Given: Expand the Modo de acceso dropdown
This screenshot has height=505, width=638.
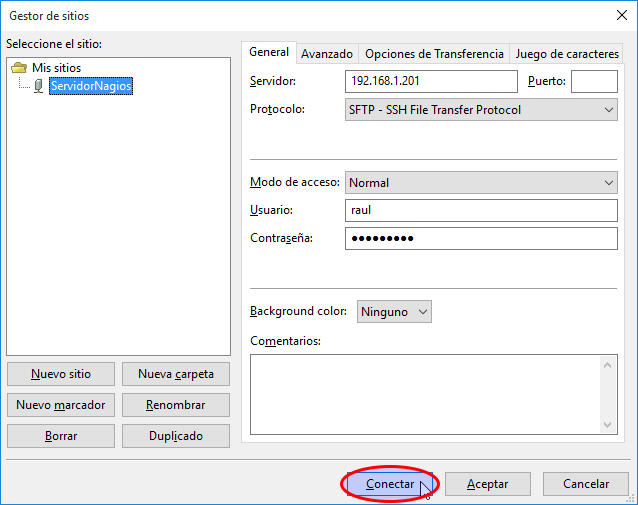Looking at the screenshot, I should point(481,183).
